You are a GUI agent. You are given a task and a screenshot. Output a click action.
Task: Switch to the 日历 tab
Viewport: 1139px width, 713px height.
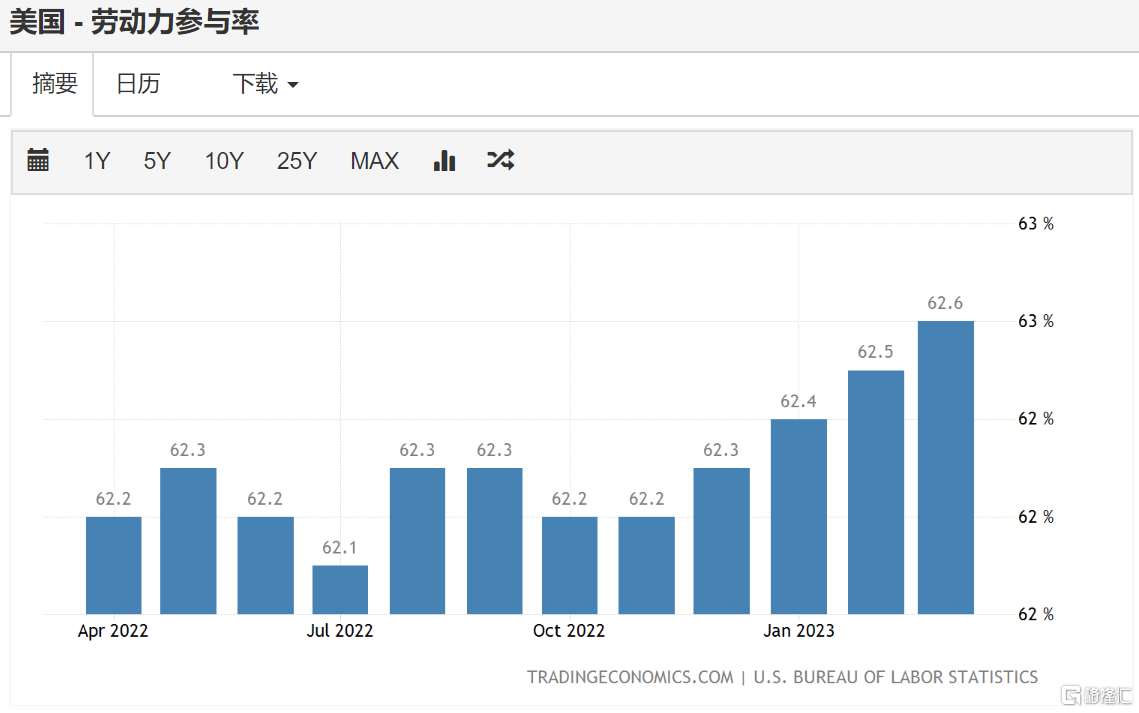(138, 84)
